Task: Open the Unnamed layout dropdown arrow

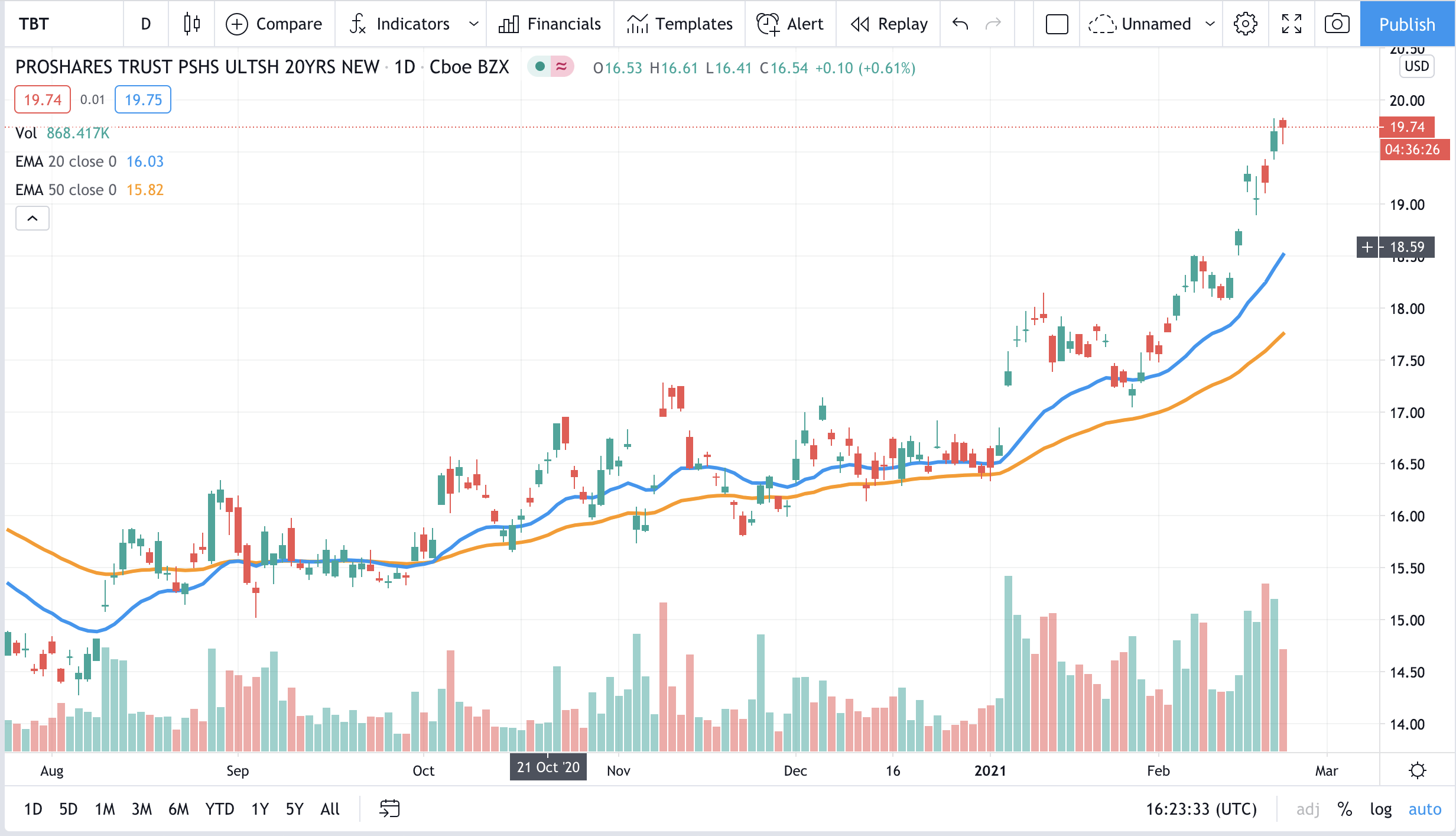Action: tap(1210, 24)
